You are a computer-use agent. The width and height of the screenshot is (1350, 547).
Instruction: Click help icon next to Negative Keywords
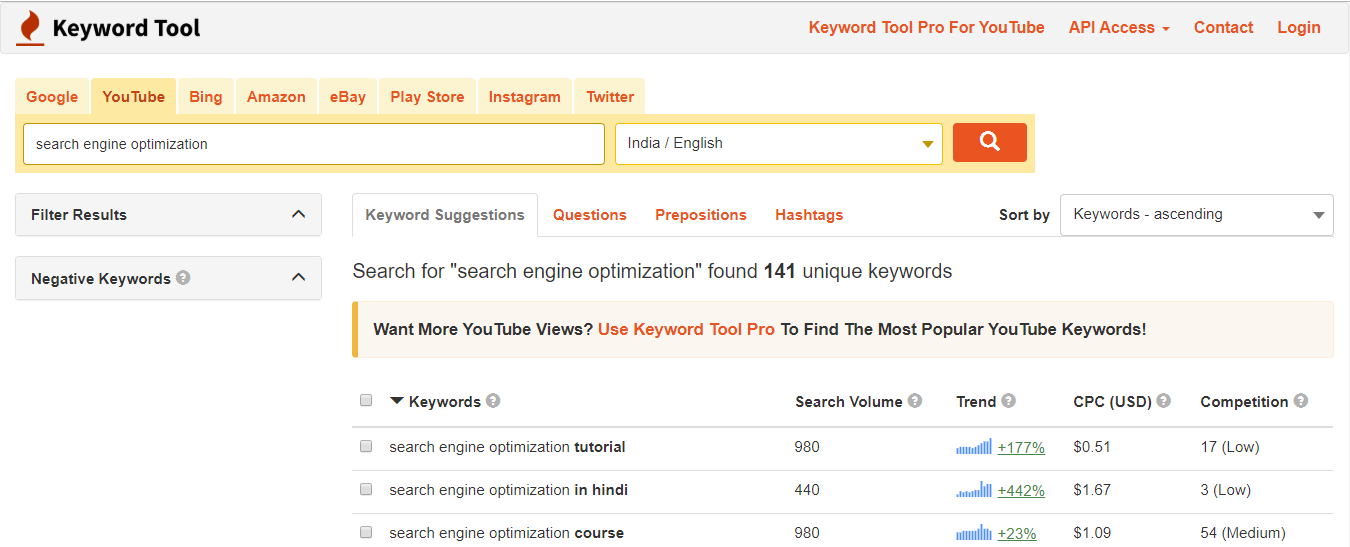183,278
